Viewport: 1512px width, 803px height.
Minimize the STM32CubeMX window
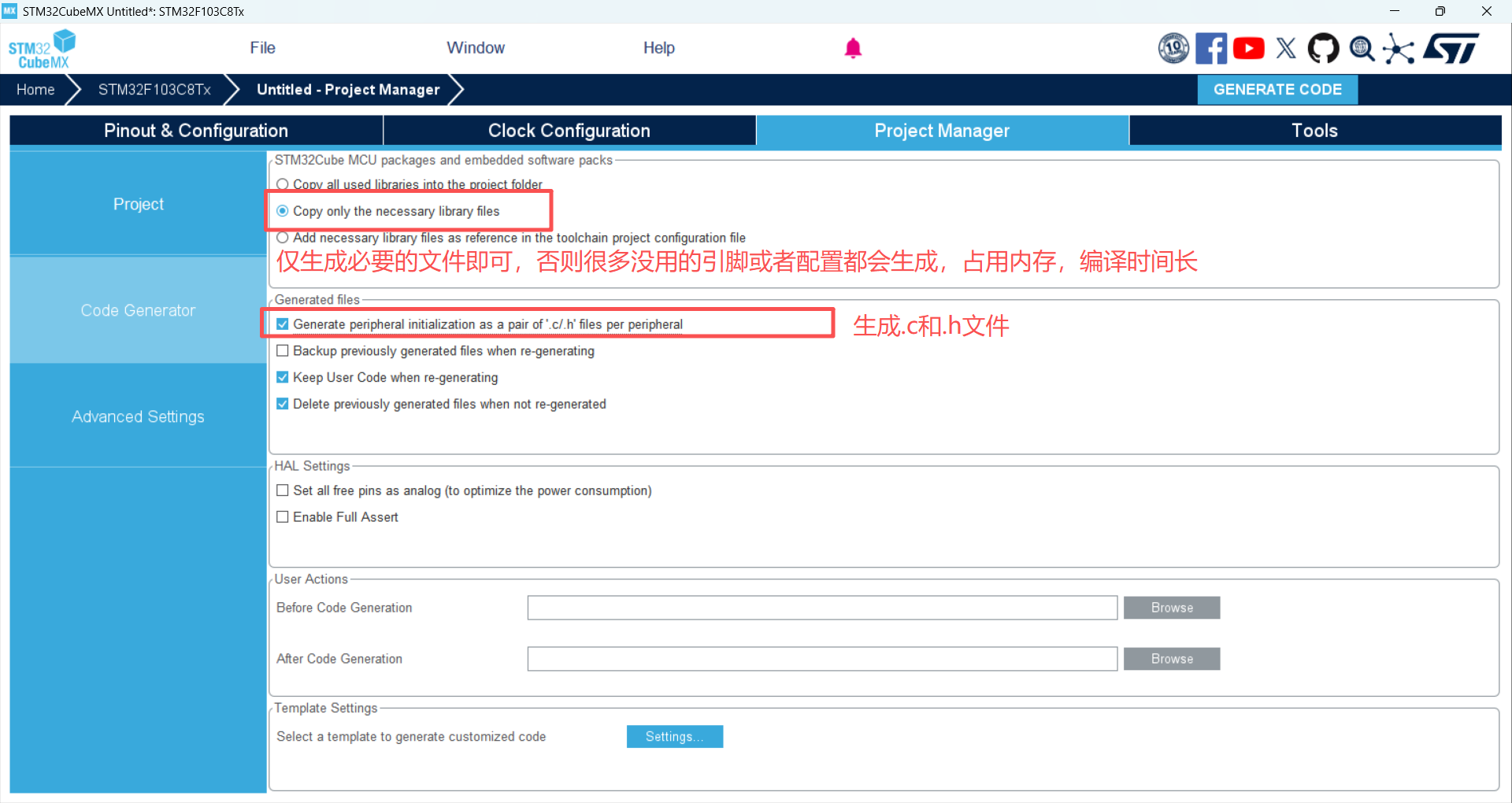click(x=1395, y=11)
